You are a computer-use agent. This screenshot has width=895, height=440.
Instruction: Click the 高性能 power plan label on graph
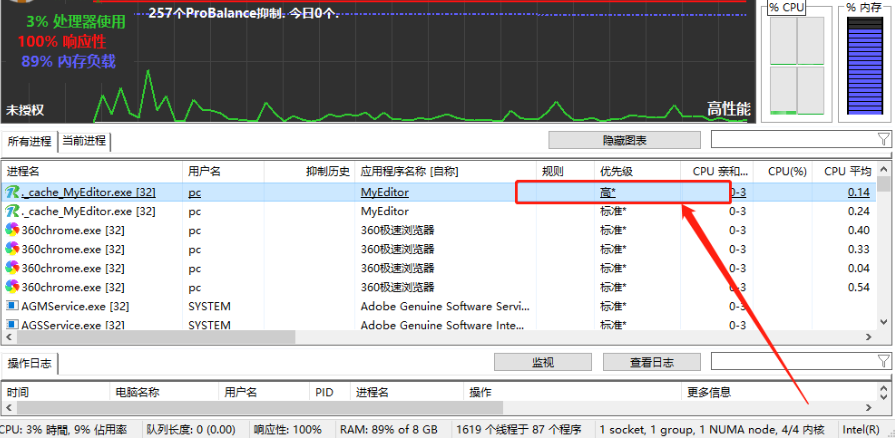pos(728,108)
